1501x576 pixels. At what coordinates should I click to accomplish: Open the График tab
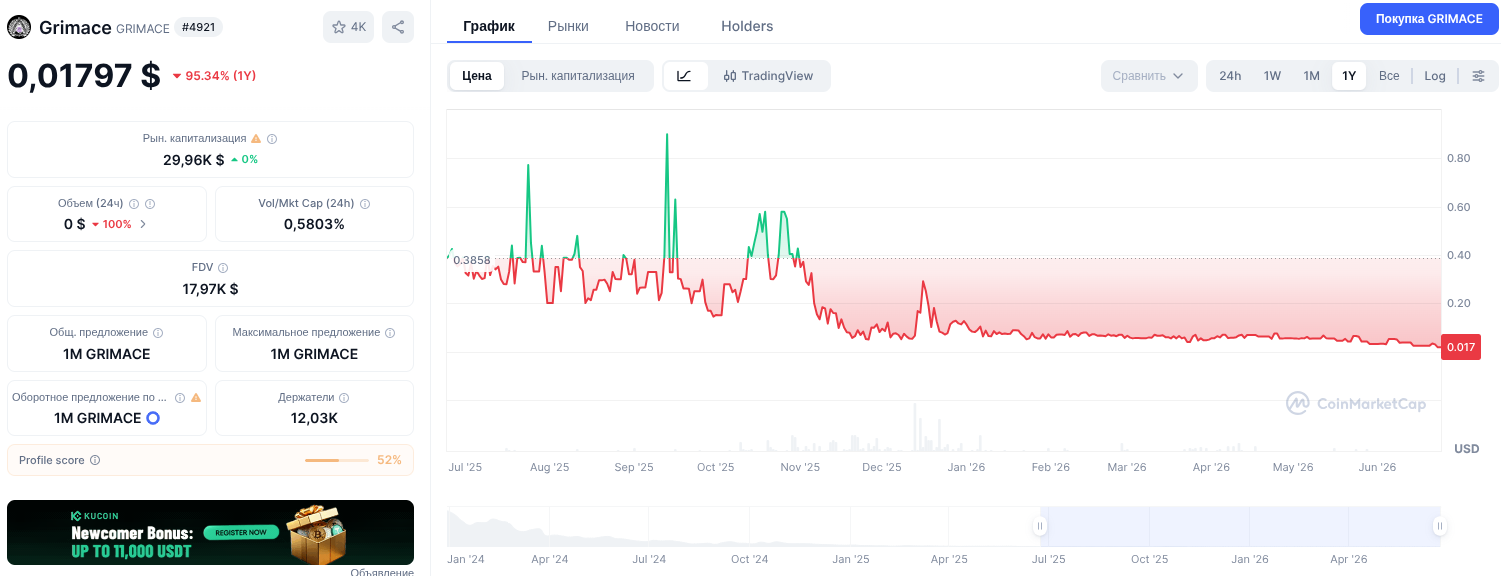pyautogui.click(x=489, y=26)
